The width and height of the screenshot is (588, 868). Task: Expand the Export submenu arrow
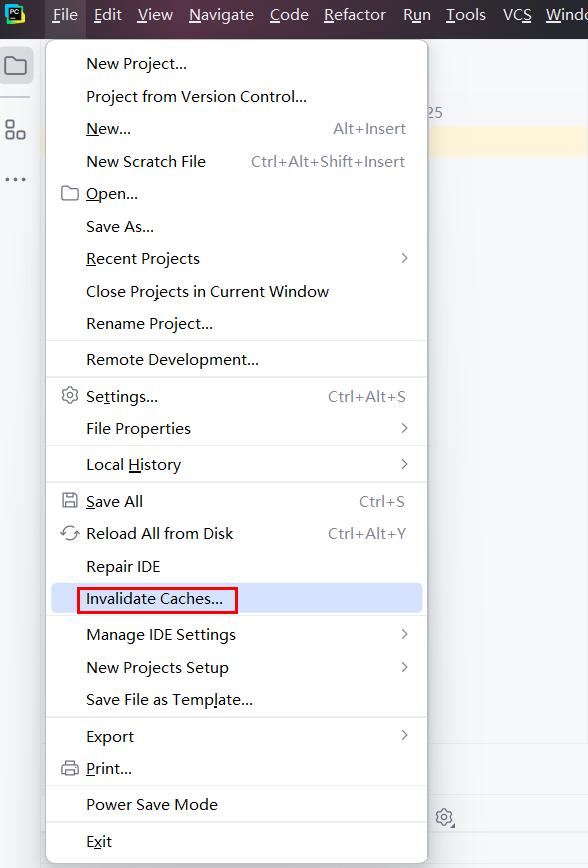(404, 735)
